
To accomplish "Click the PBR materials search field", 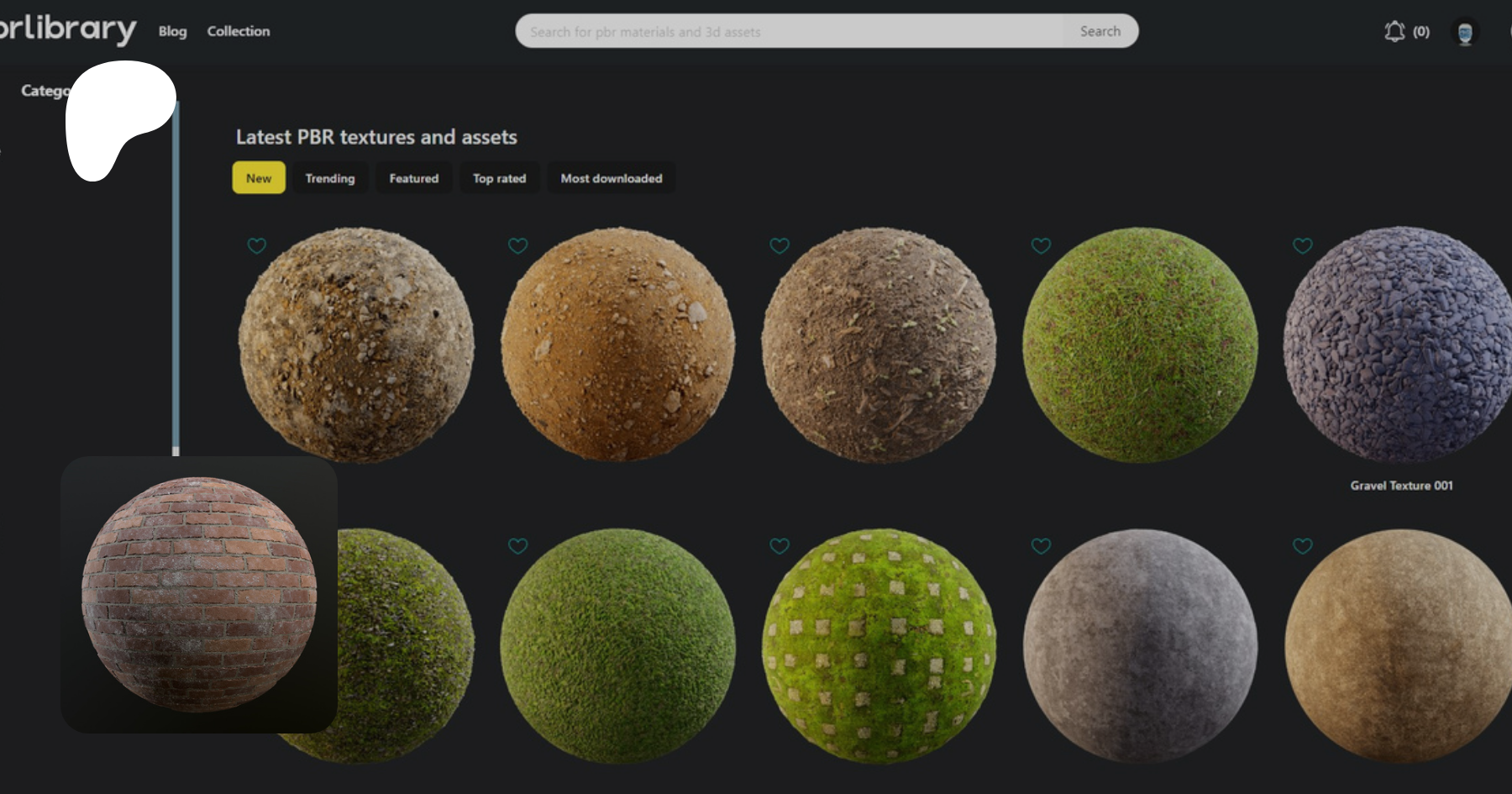I will tap(790, 31).
